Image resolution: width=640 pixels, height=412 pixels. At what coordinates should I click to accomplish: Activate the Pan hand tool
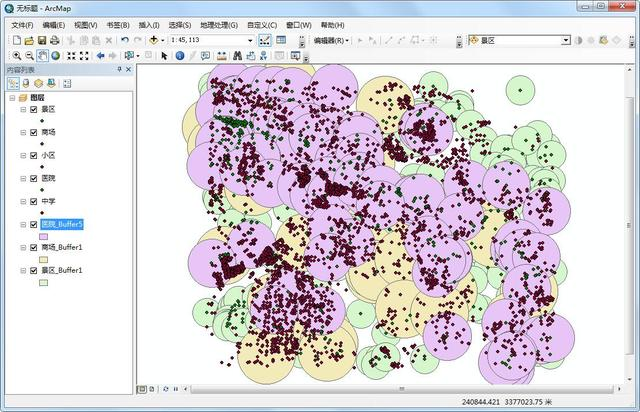[42, 56]
